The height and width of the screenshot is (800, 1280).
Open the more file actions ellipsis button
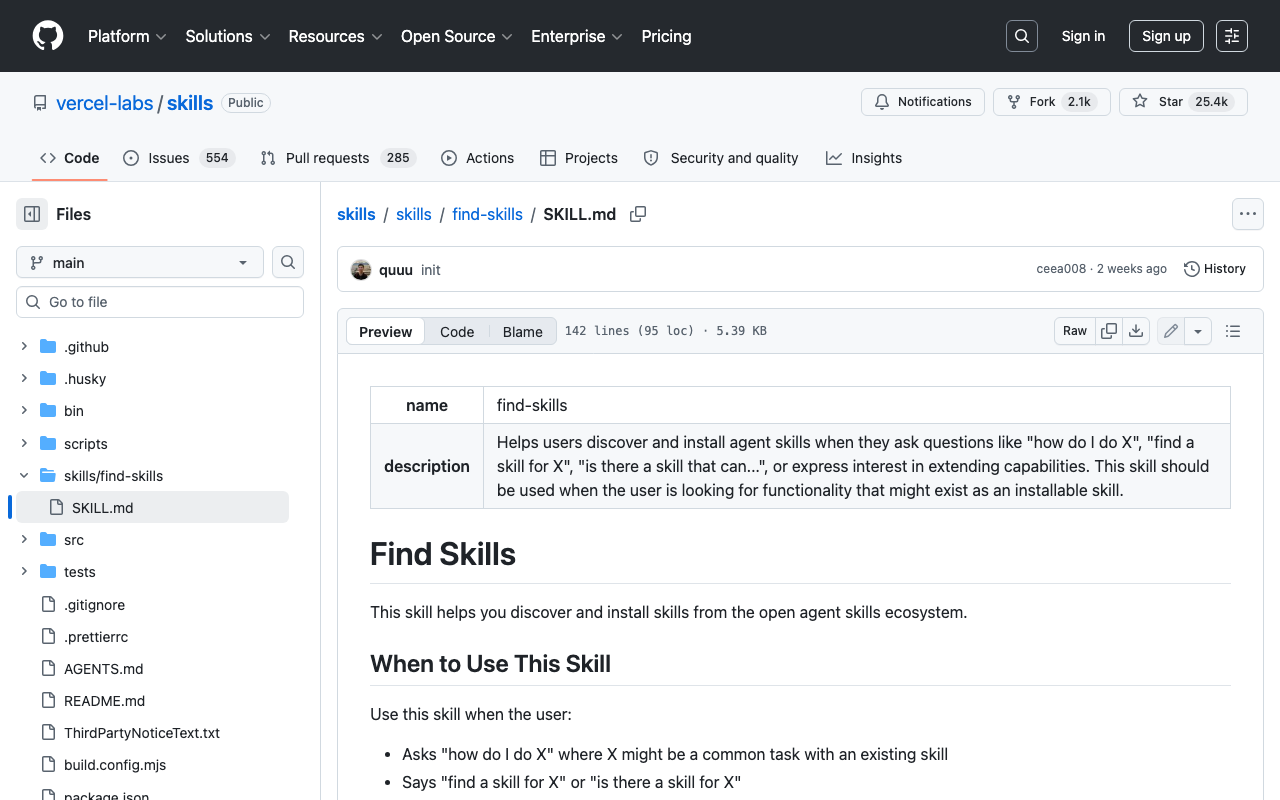pyautogui.click(x=1247, y=214)
